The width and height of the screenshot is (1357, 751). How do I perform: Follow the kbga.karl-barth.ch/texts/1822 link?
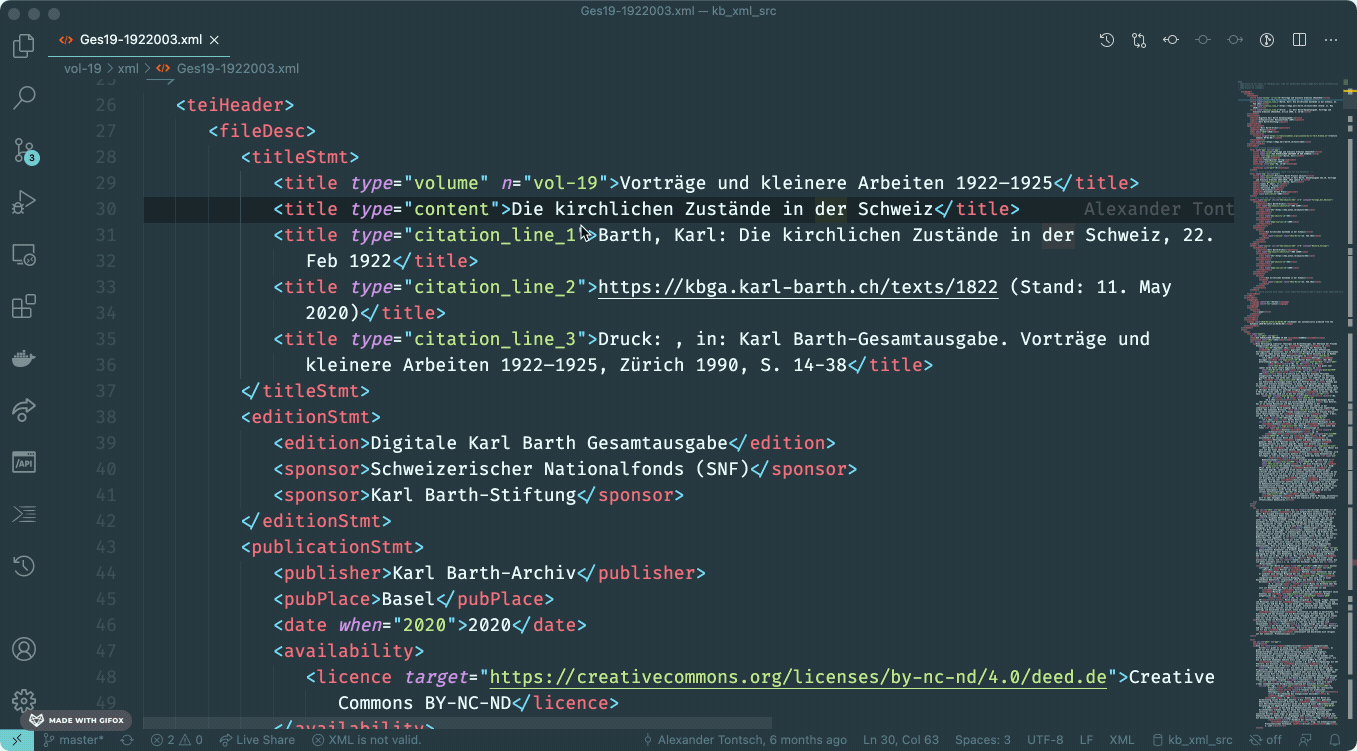tap(797, 287)
